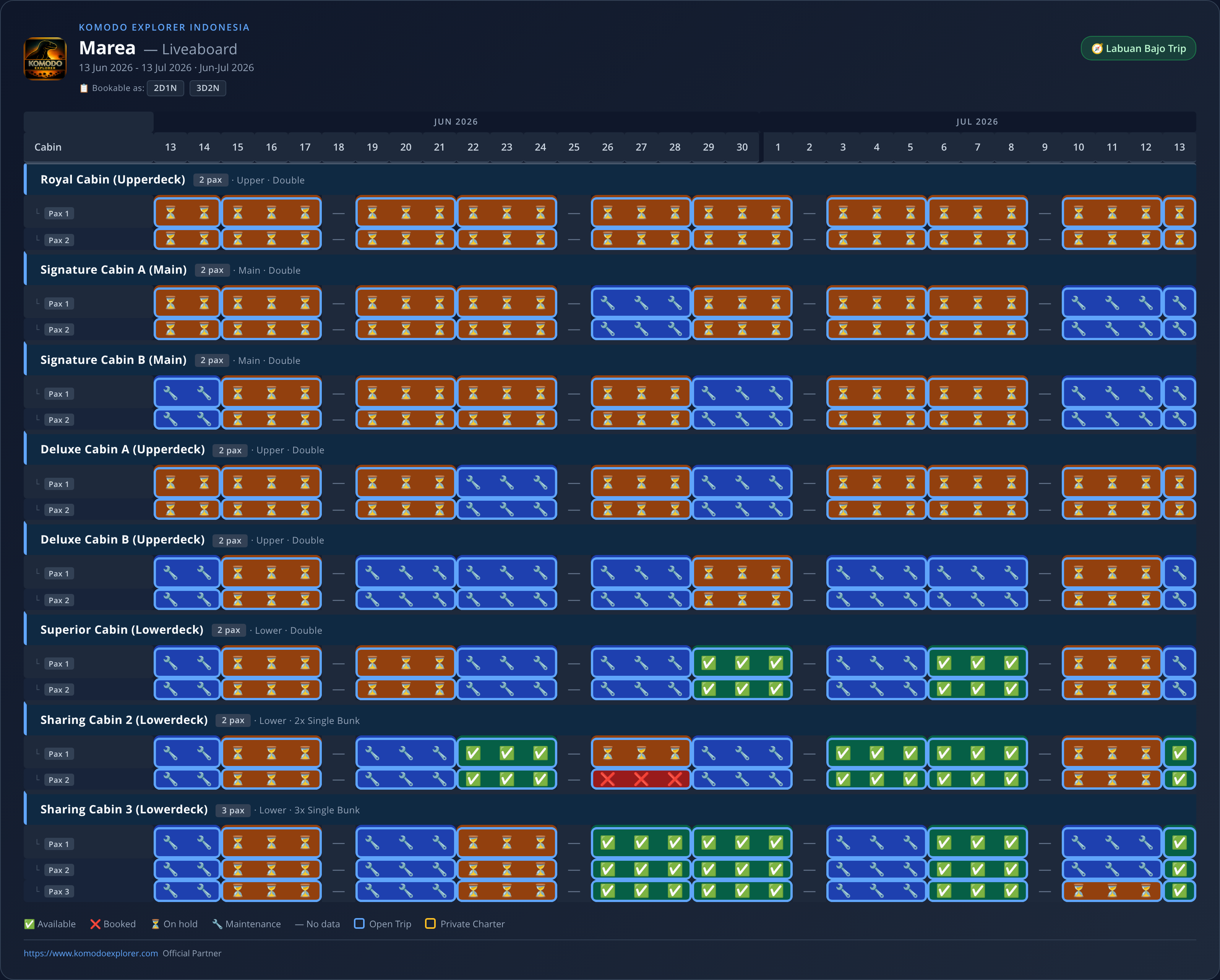Image resolution: width=1220 pixels, height=980 pixels.
Task: Click Sharing Cabin 3 Pax 1 available icon Jun 26
Action: pos(608,843)
